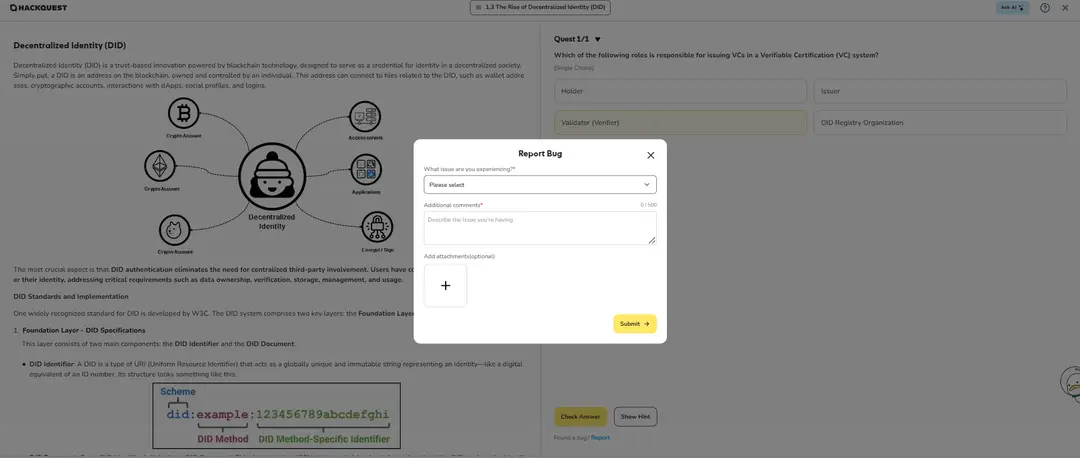The width and height of the screenshot is (1080, 458).
Task: Click the plus icon to add attachment
Action: (445, 286)
